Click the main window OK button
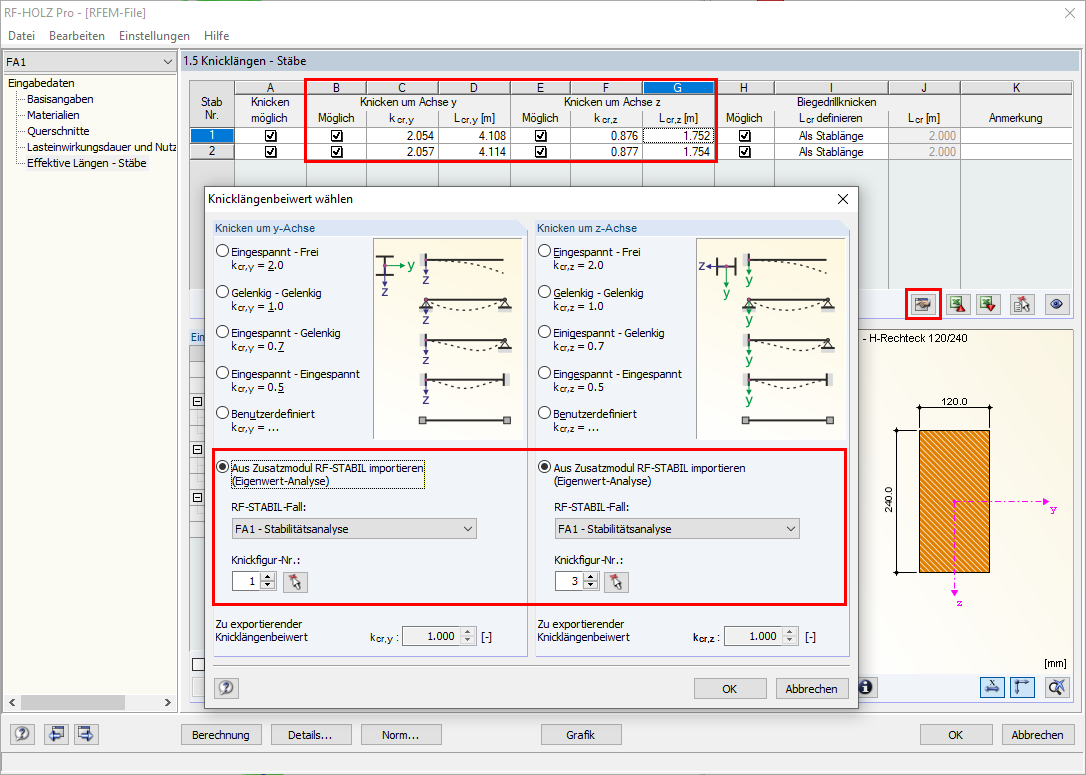1086x775 pixels. click(956, 734)
